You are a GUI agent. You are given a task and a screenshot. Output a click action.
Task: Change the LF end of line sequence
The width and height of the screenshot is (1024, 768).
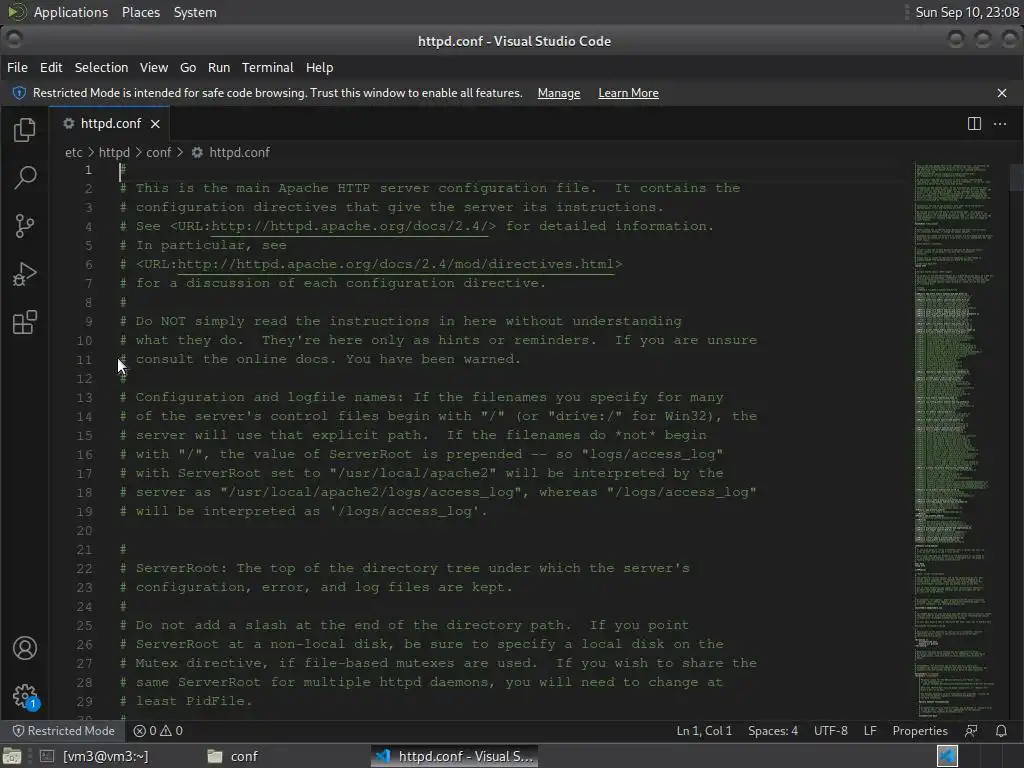click(870, 731)
